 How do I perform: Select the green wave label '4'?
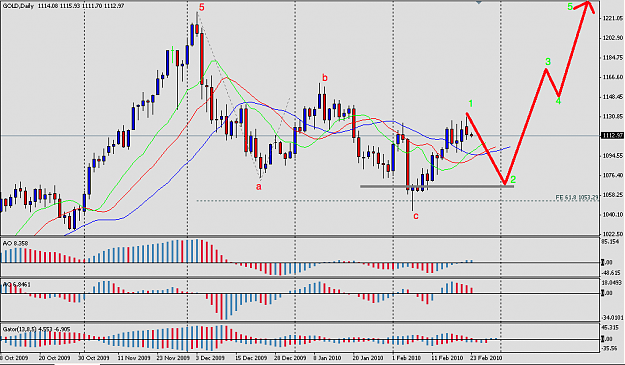click(558, 101)
